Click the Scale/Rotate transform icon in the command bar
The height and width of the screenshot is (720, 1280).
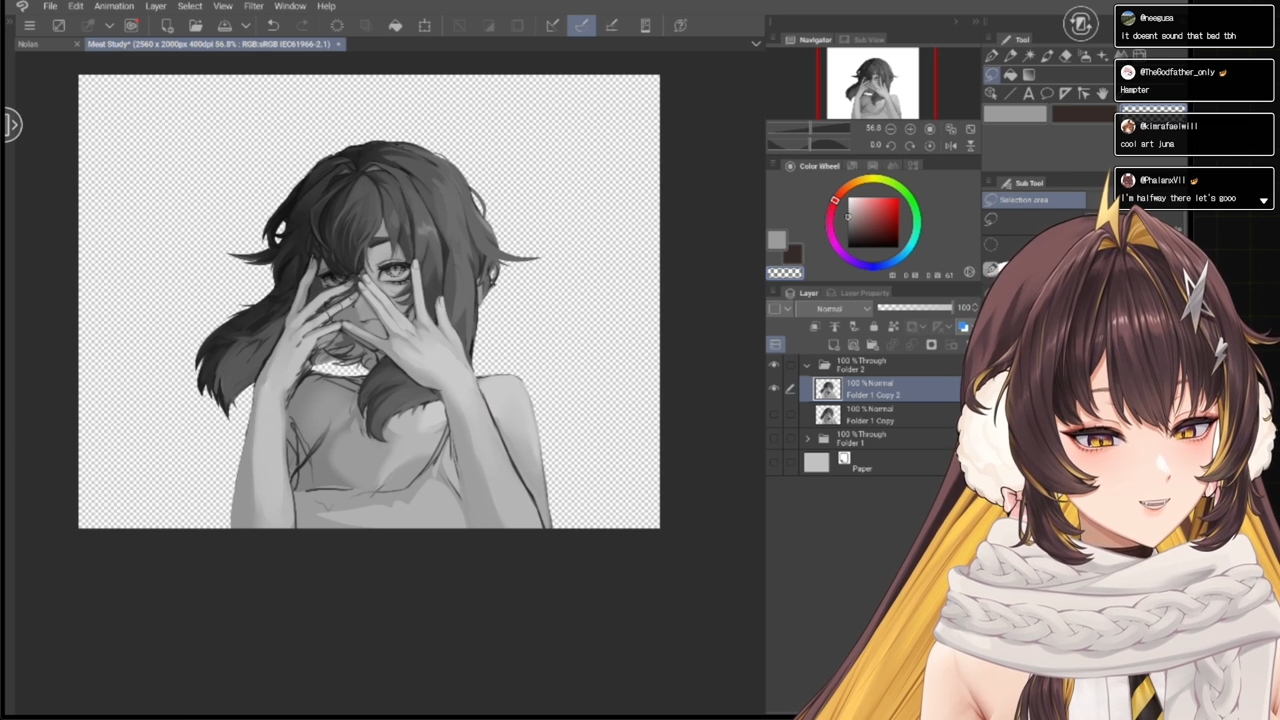point(425,25)
